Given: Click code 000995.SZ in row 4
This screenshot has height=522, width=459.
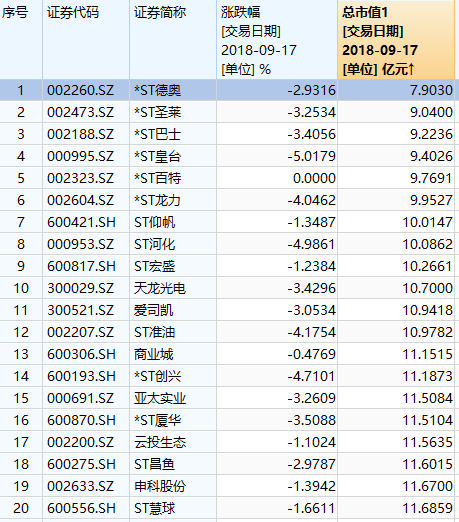Looking at the screenshot, I should coord(80,156).
